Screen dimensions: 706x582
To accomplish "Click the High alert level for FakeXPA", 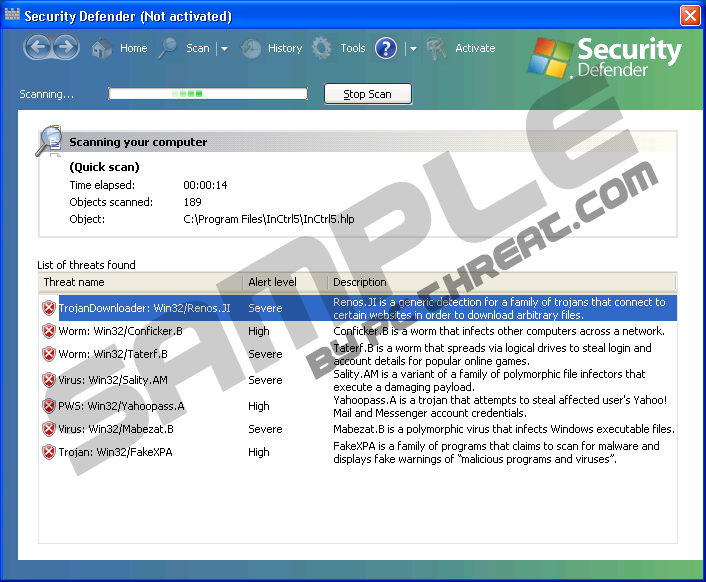I will (259, 452).
